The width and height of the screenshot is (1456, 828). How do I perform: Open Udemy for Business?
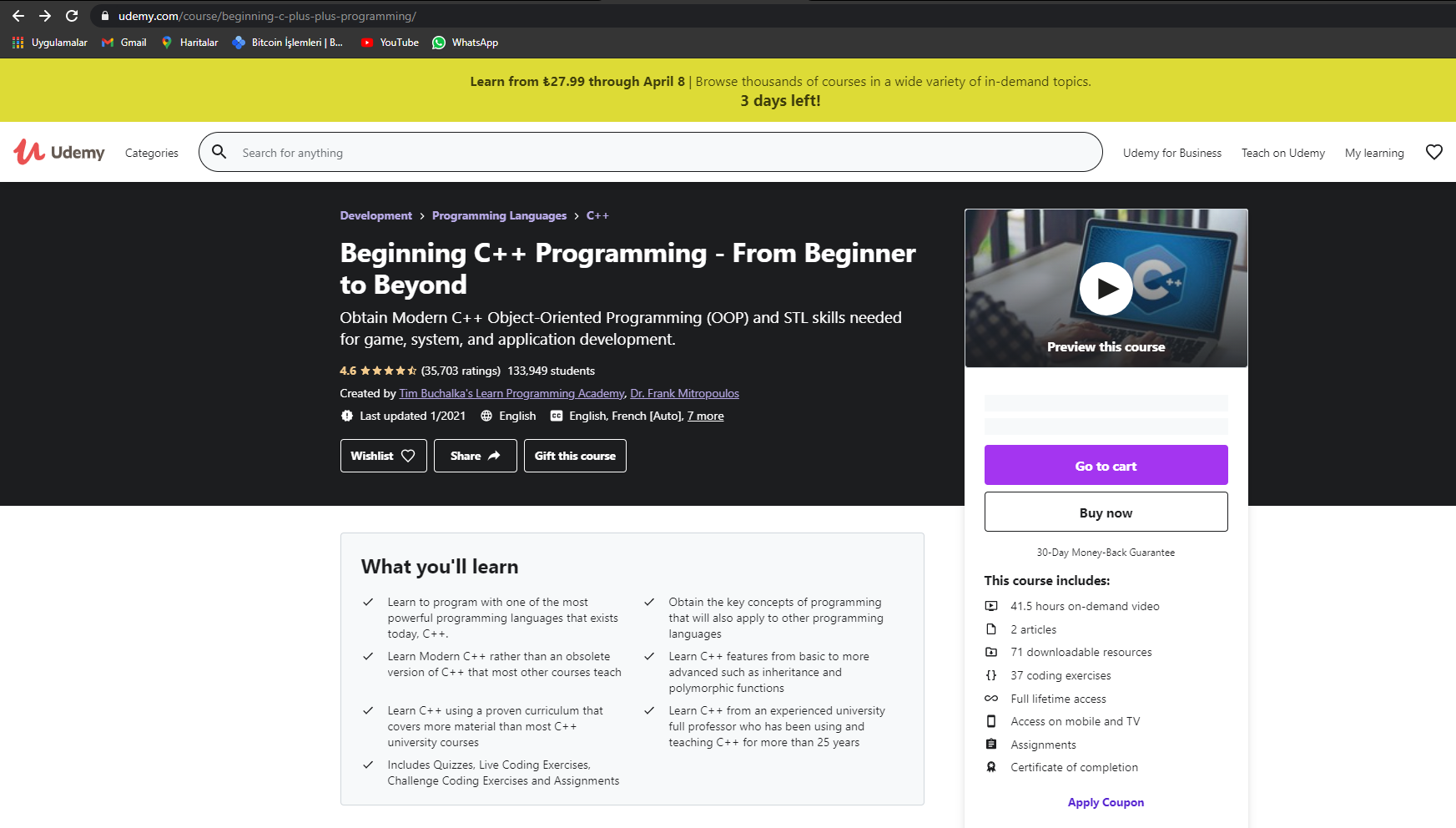pos(1172,153)
